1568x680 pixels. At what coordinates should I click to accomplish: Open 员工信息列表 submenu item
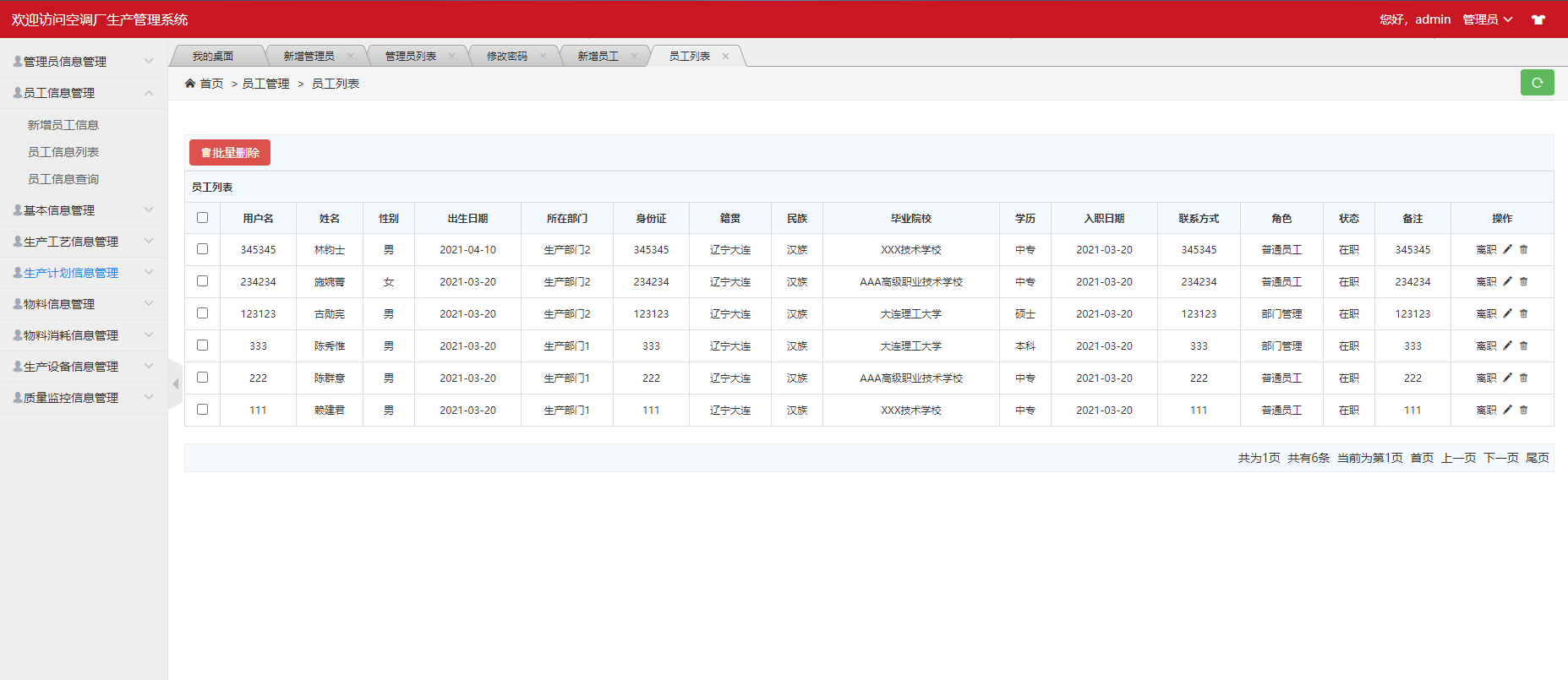coord(63,152)
